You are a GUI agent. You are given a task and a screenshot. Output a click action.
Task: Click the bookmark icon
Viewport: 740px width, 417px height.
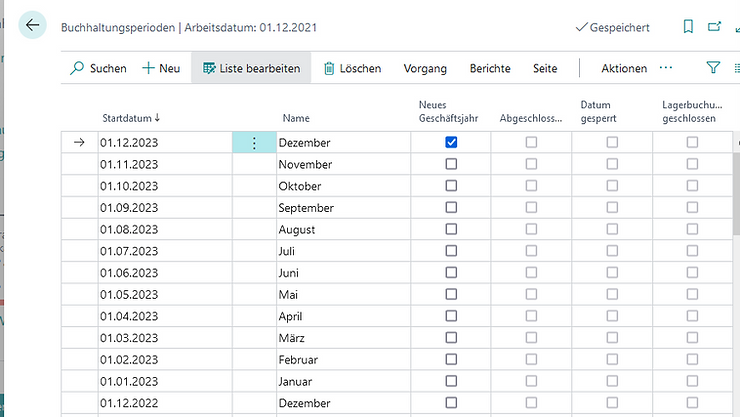[688, 27]
